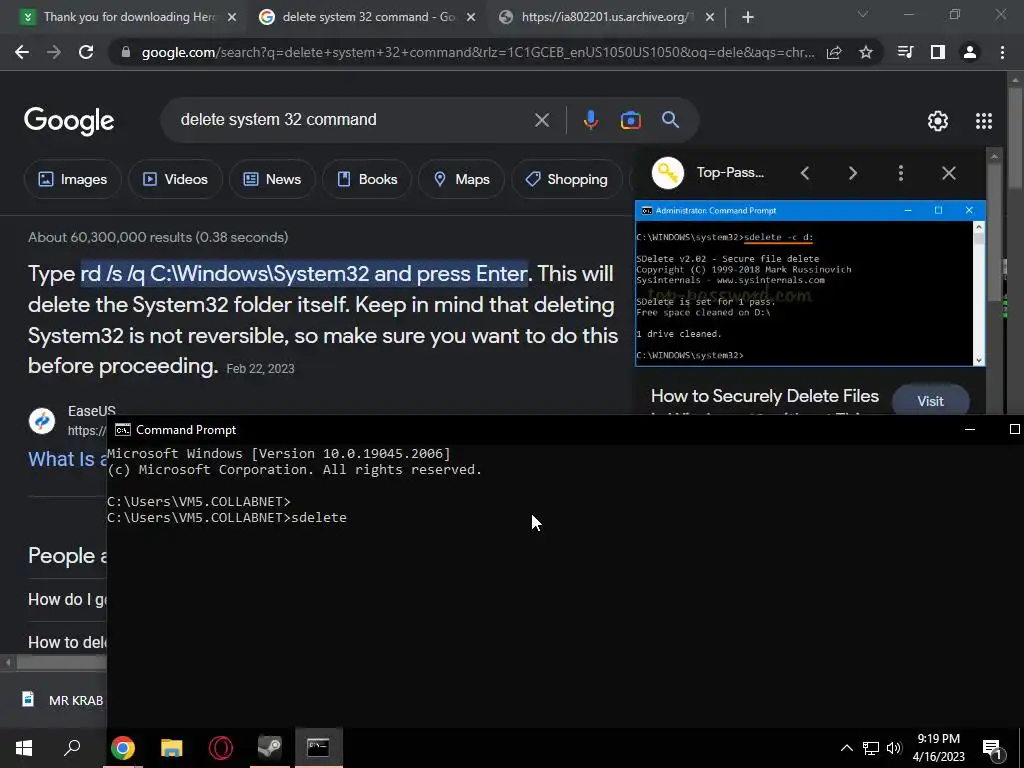Switch to Thank you for downloading tab
The height and width of the screenshot is (768, 1024).
tap(128, 17)
